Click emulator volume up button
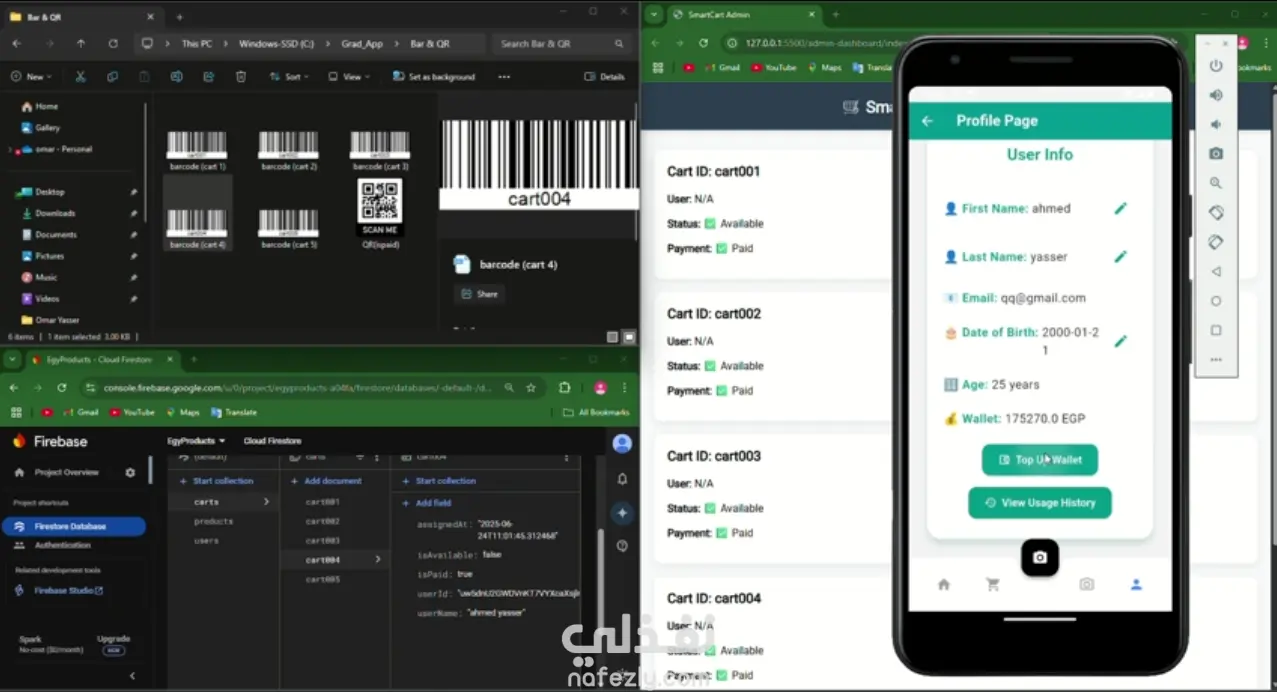 tap(1216, 95)
